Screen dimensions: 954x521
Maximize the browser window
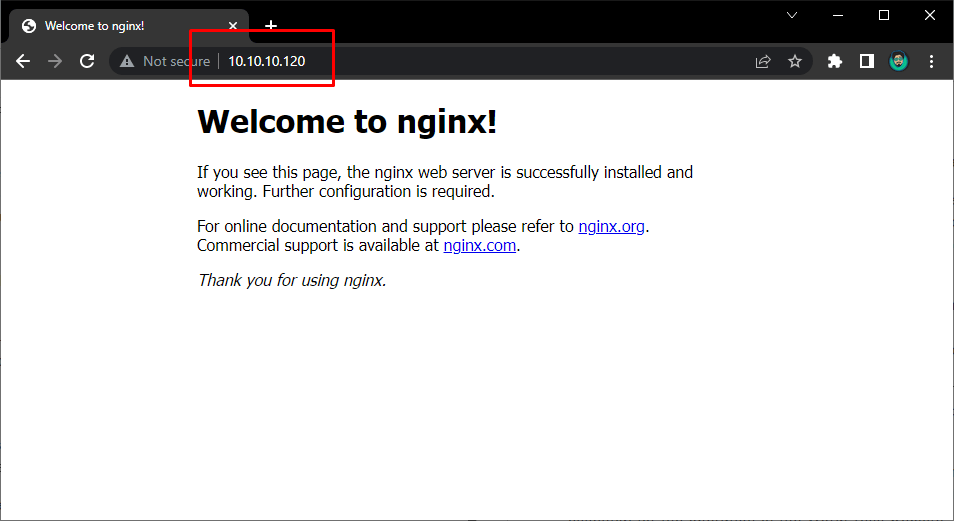tap(884, 15)
